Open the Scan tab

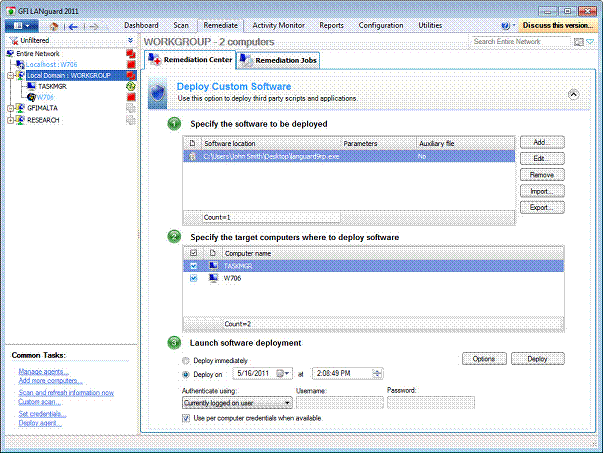[181, 25]
